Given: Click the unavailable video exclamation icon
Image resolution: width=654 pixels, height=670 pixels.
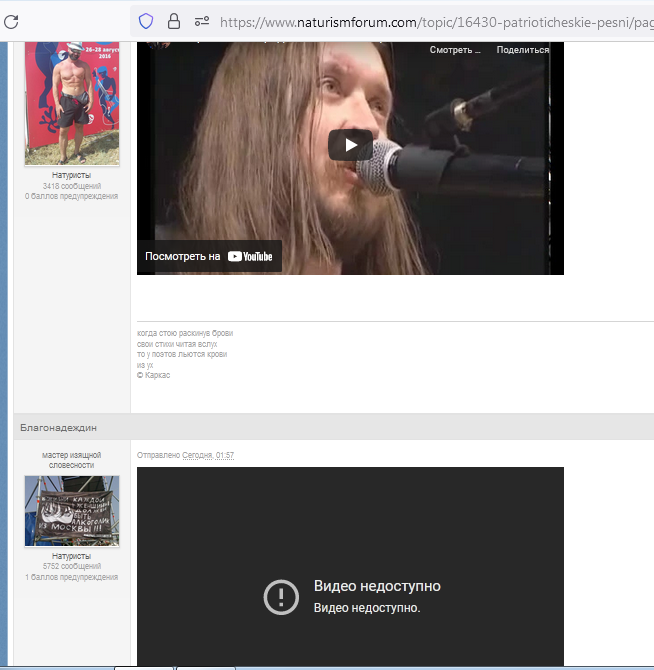Looking at the screenshot, I should [281, 597].
